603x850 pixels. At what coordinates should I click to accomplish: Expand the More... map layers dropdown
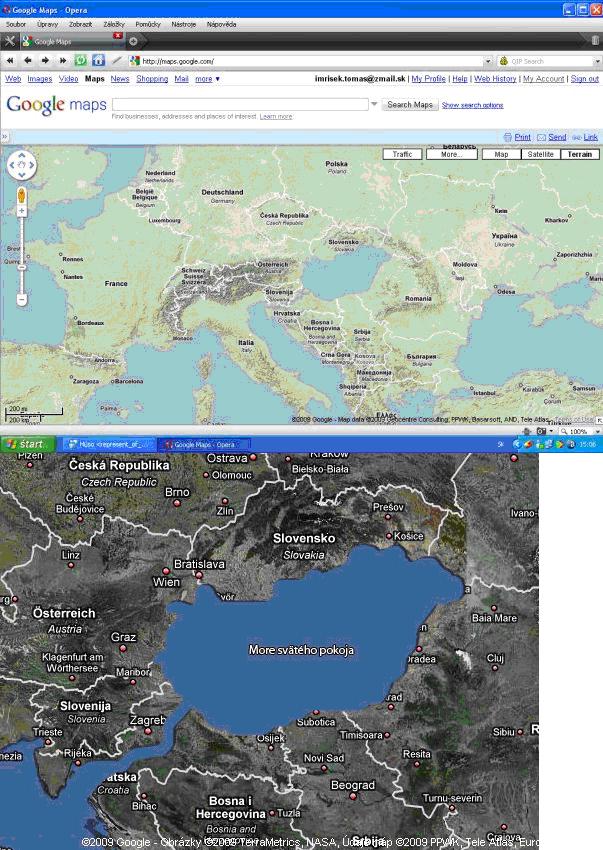pos(451,154)
